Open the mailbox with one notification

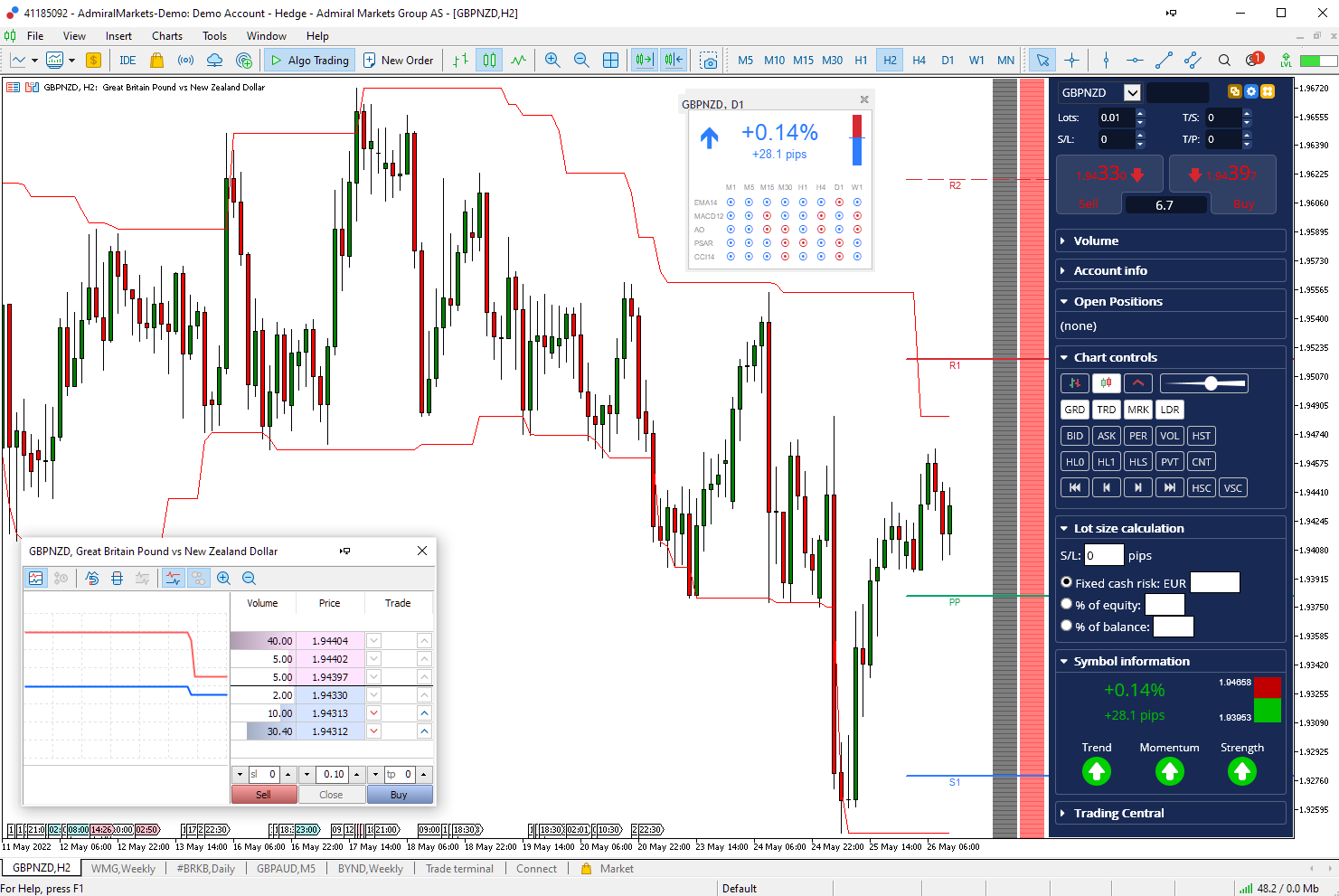point(1254,60)
